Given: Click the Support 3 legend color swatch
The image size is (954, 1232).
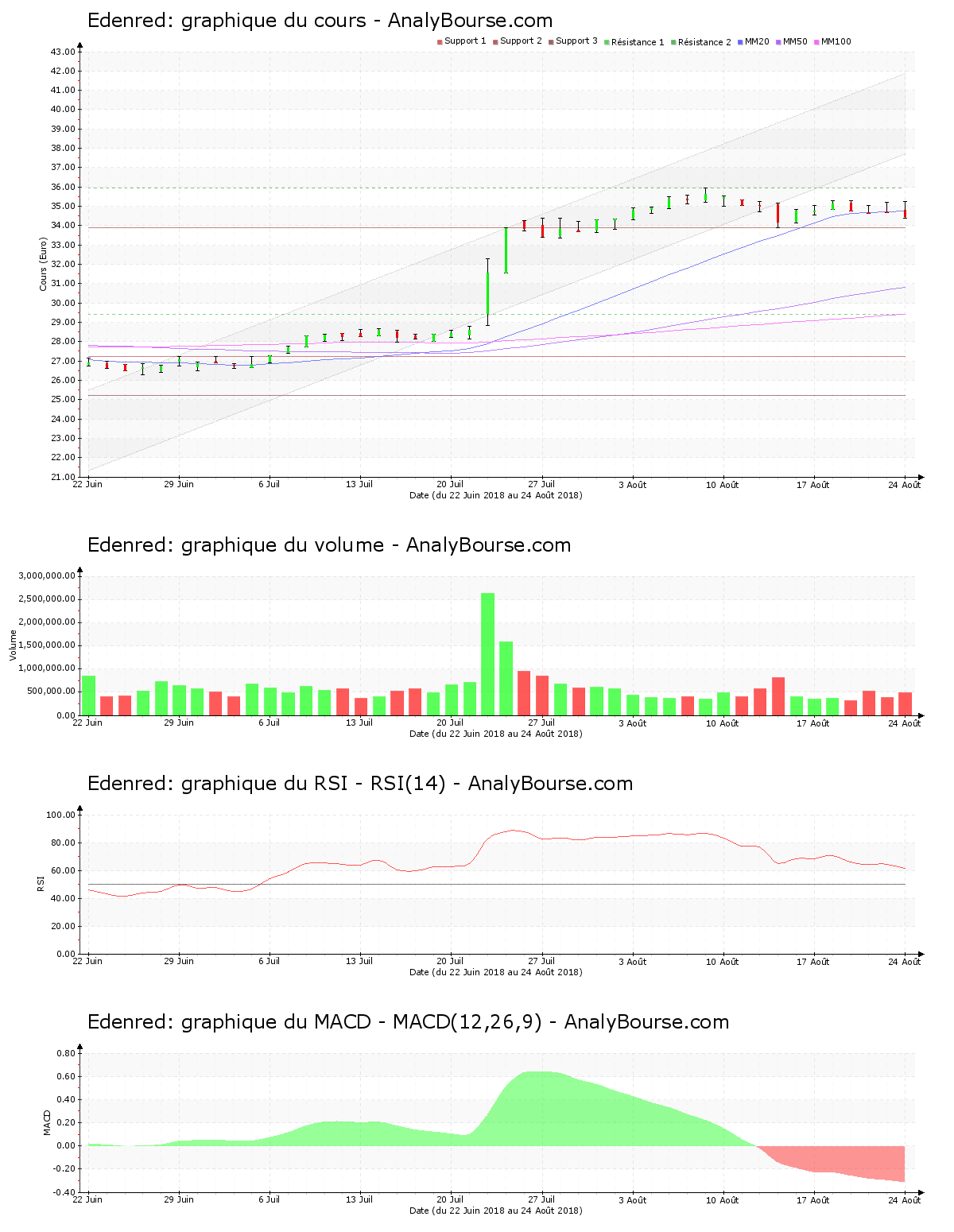Looking at the screenshot, I should [x=551, y=42].
